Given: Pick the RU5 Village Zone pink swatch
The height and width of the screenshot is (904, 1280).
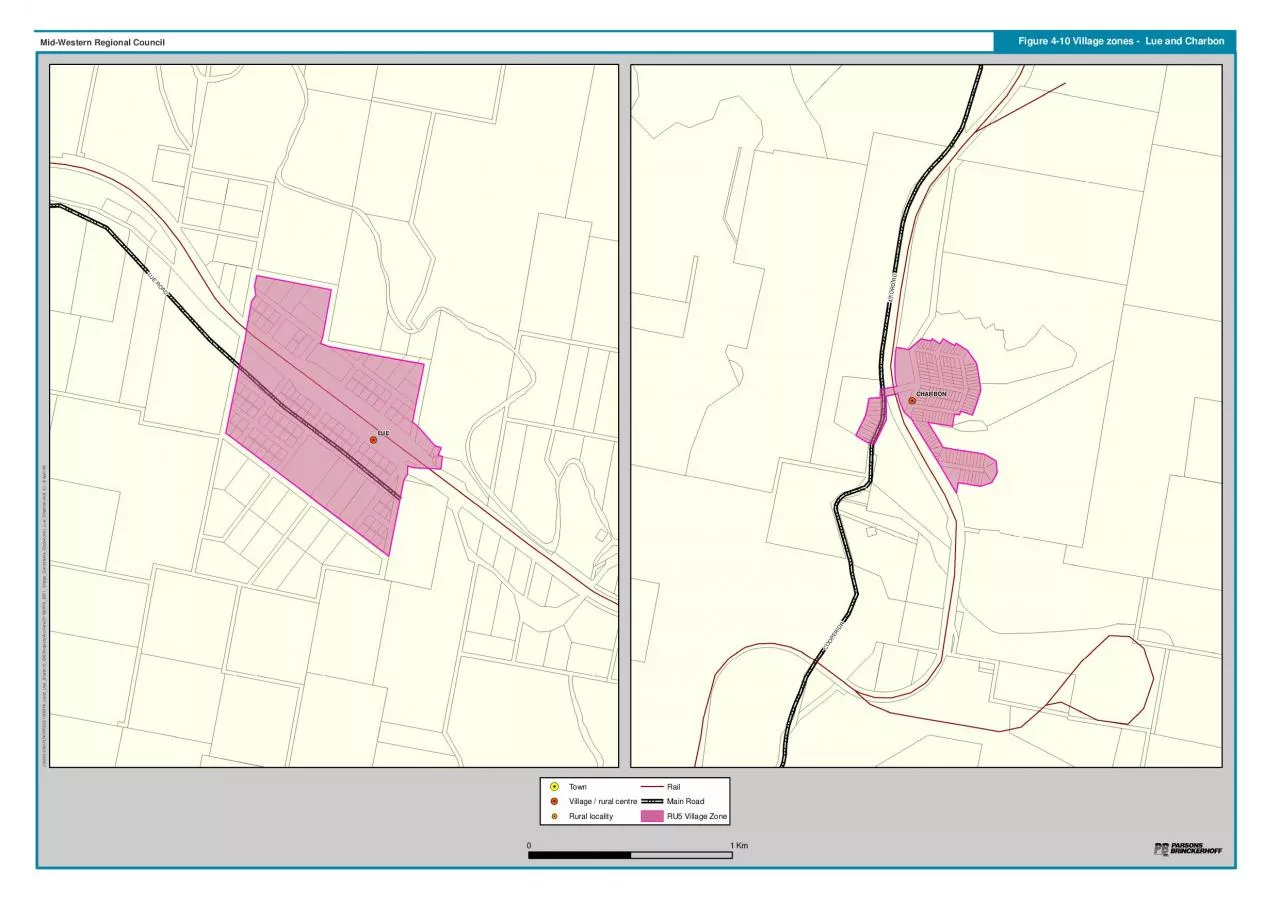Looking at the screenshot, I should [x=652, y=817].
